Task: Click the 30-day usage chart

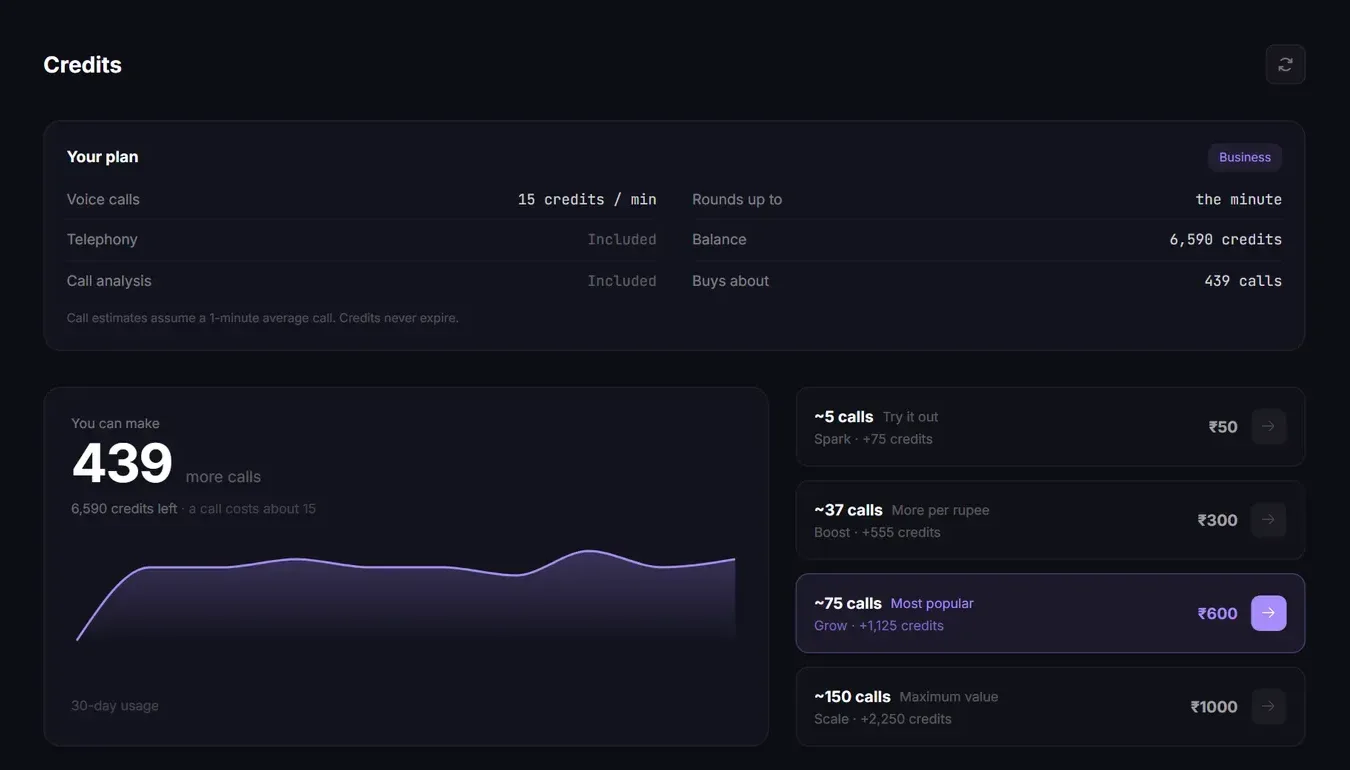Action: pyautogui.click(x=406, y=596)
